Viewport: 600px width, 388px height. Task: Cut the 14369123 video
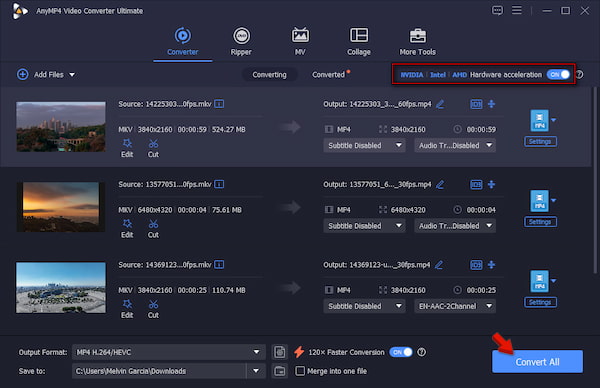click(153, 309)
